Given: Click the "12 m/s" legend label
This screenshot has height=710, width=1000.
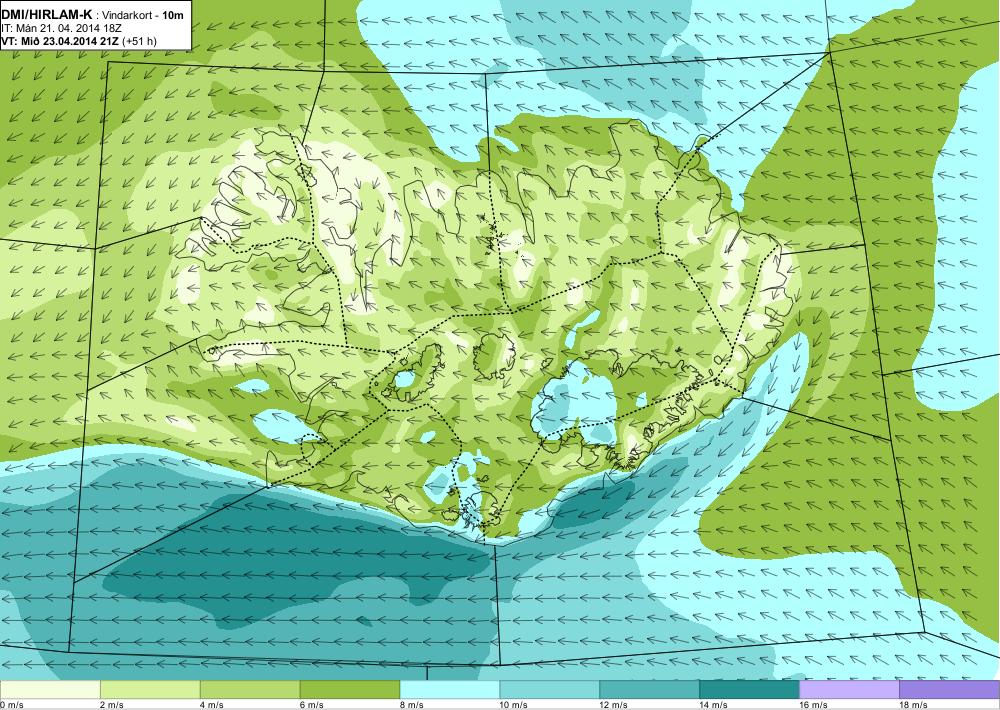Looking at the screenshot, I should point(614,705).
